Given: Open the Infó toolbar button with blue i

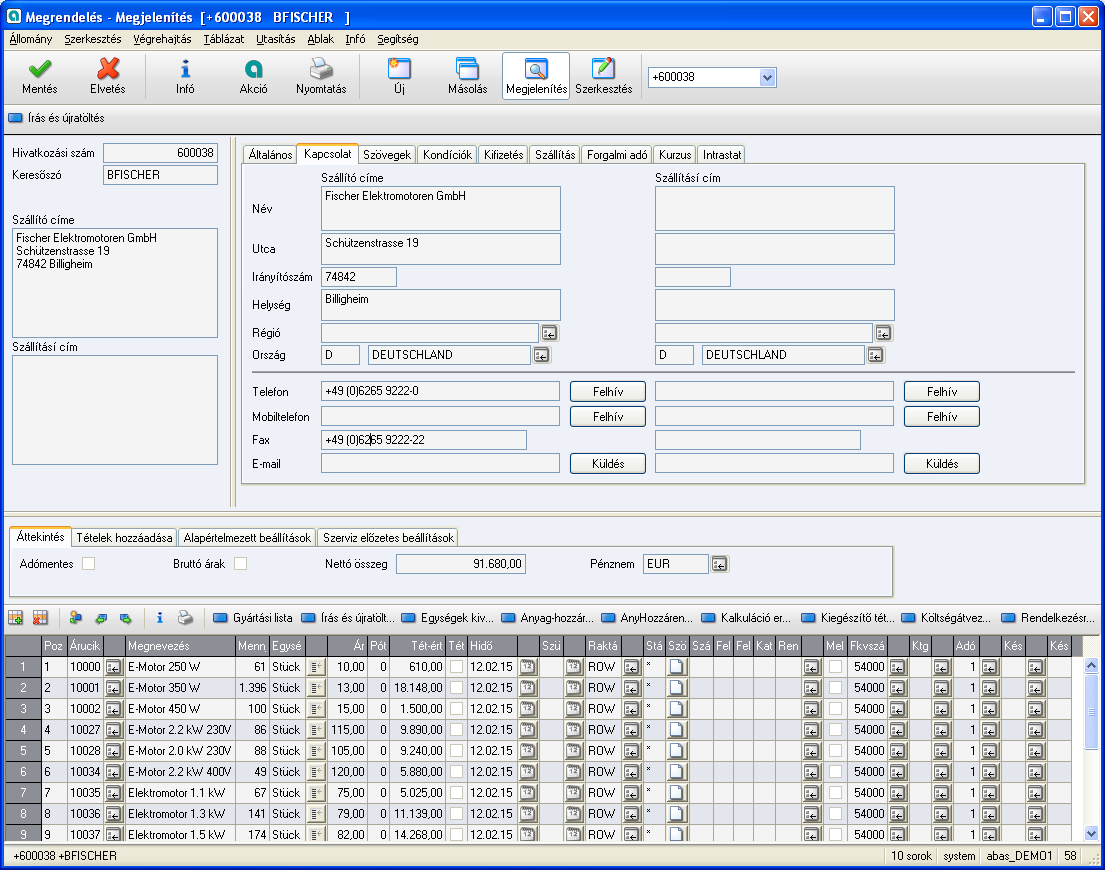Looking at the screenshot, I should coord(185,69).
